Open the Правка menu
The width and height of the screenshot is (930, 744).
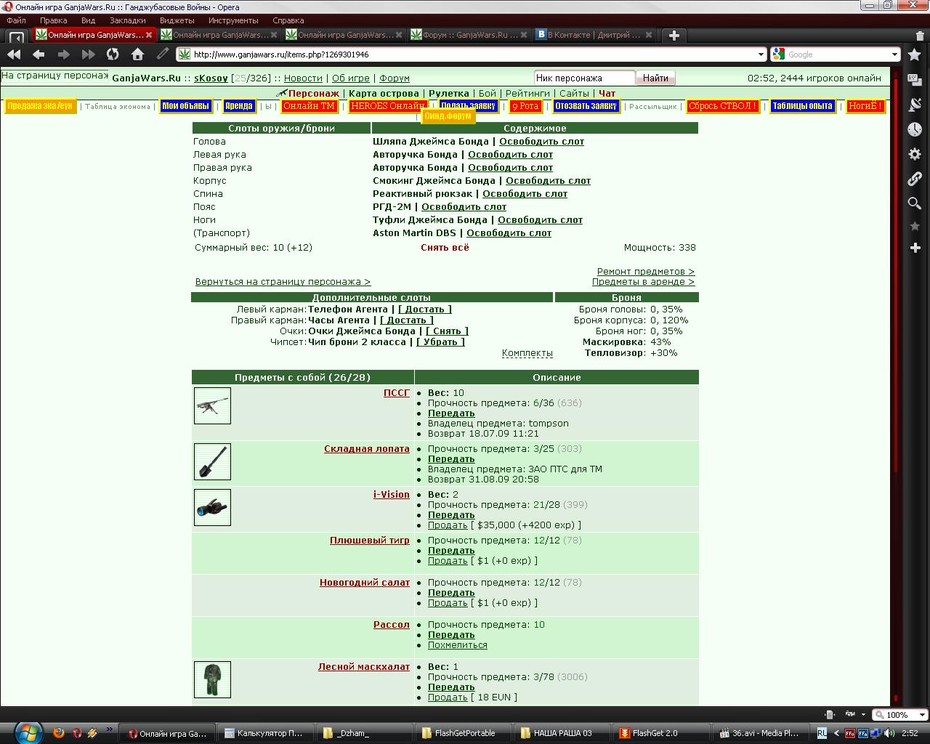tap(53, 20)
